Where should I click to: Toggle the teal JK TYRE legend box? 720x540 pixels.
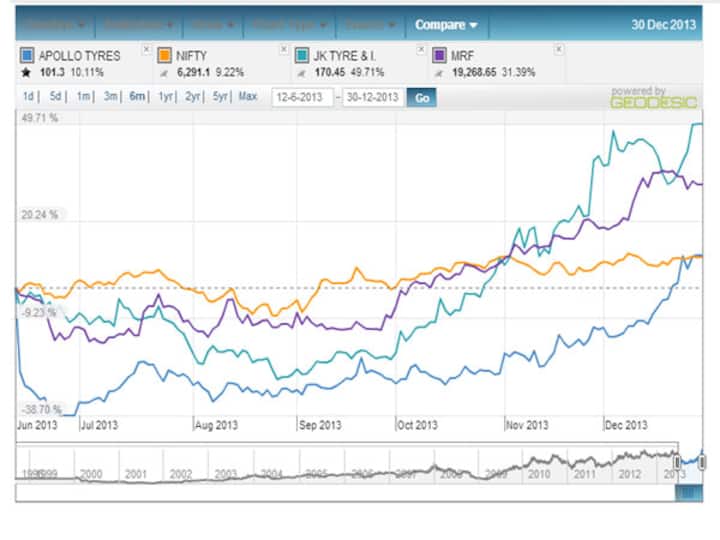[302, 56]
